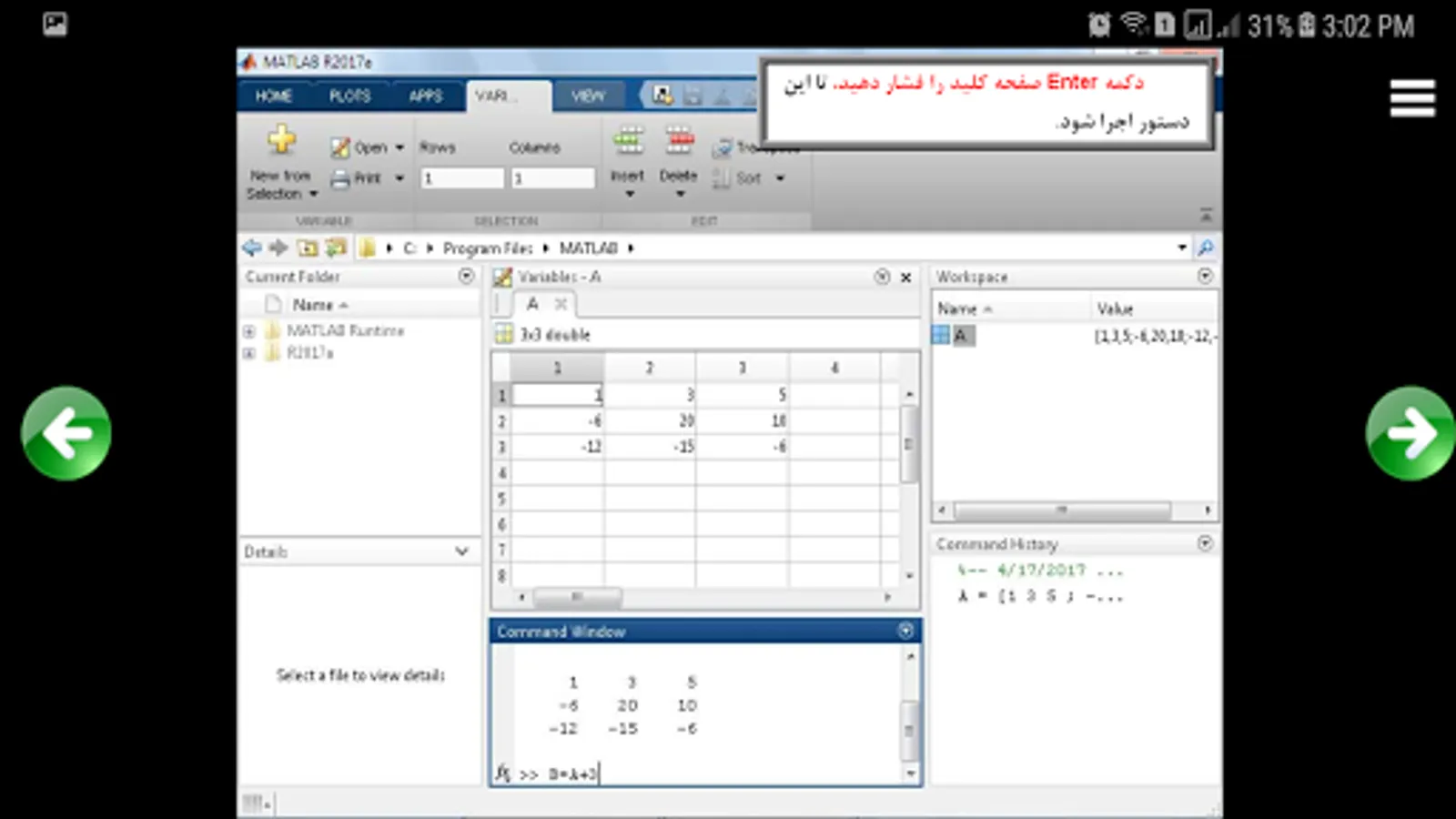Open Workspace panel actions menu
Image resolution: width=1456 pixels, height=819 pixels.
[x=1206, y=276]
